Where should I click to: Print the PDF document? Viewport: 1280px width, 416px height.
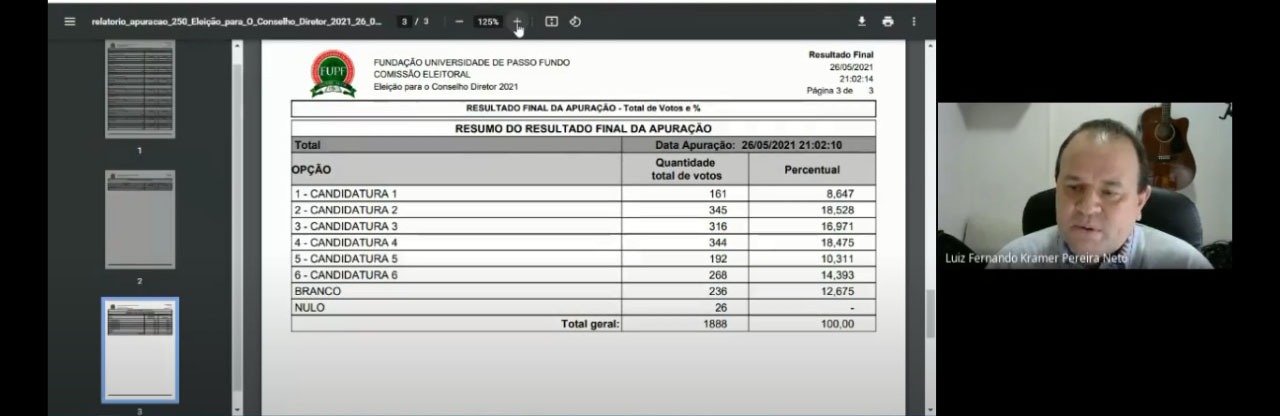[x=888, y=21]
